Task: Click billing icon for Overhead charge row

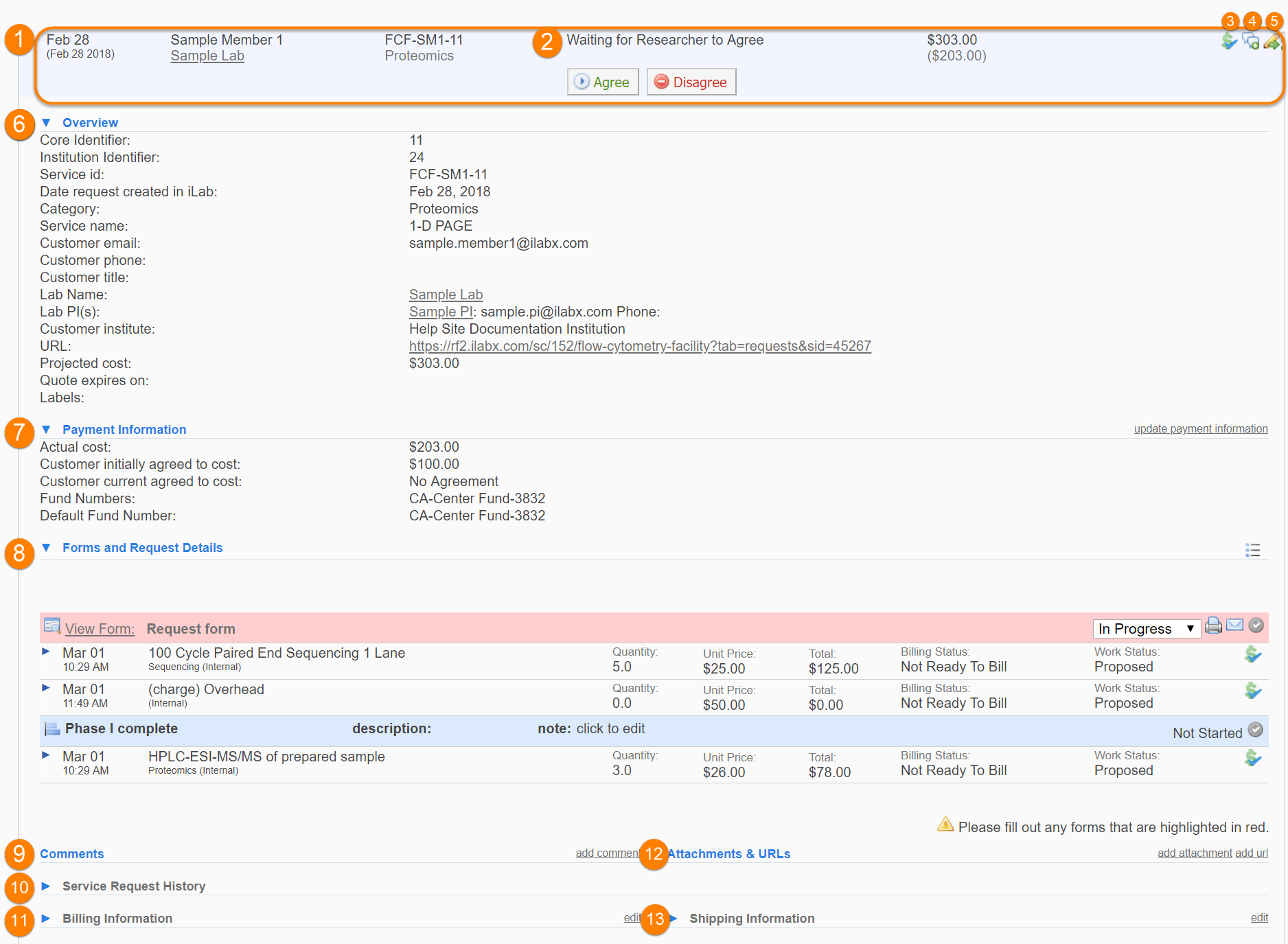Action: click(1252, 691)
